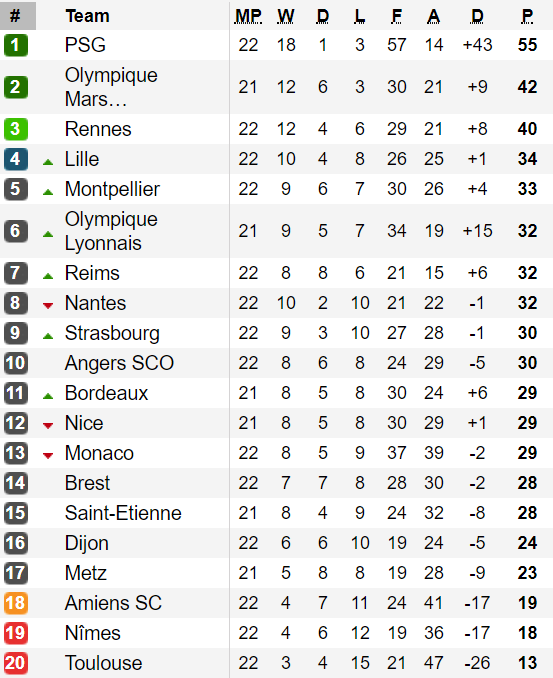This screenshot has height=678, width=553.
Task: Click the orange position 18 badge
Action: click(16, 603)
